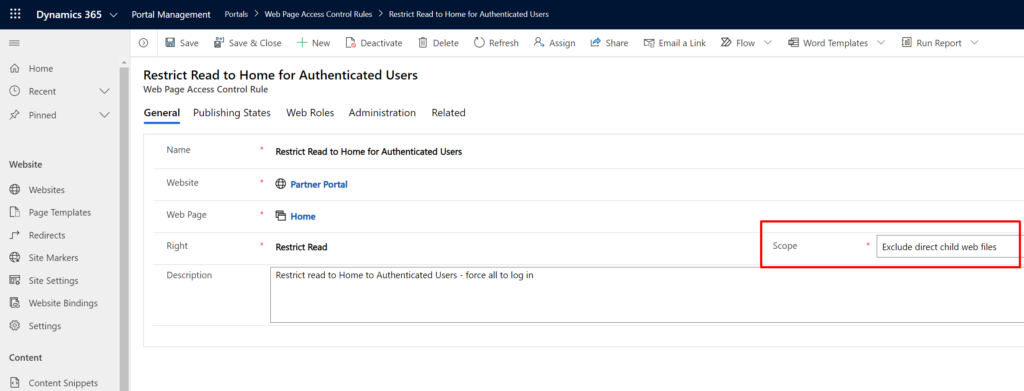The width and height of the screenshot is (1024, 391).
Task: Open the Portal Management app name
Action: pos(170,14)
